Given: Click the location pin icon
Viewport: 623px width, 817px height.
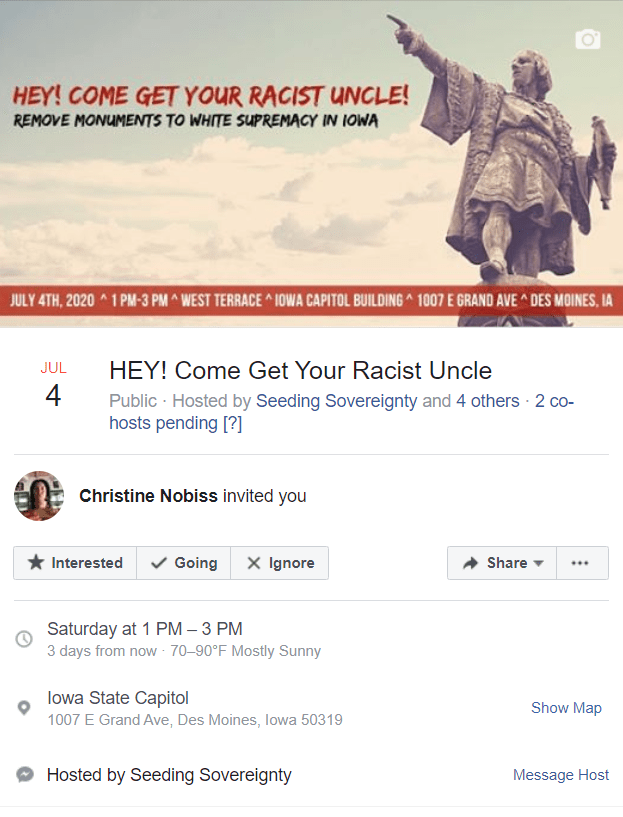Looking at the screenshot, I should [x=24, y=708].
